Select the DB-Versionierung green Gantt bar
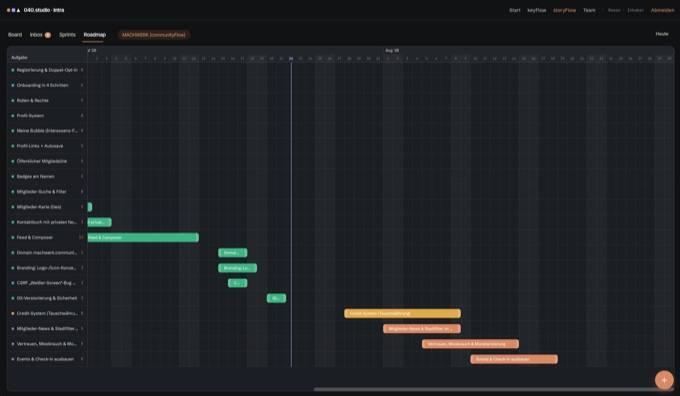Screen dimensions: 680x396 click(x=276, y=298)
